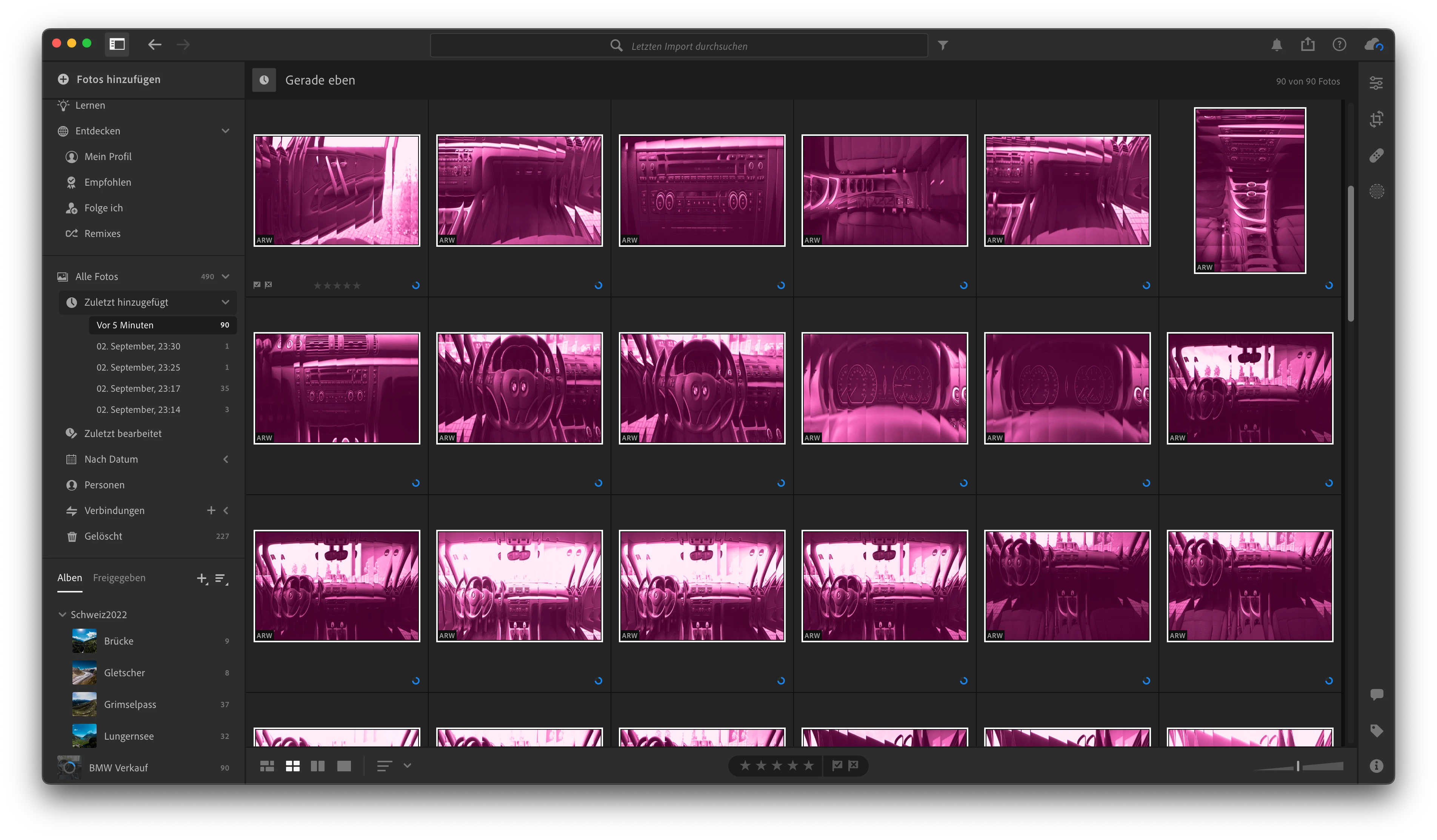Screen dimensions: 1437x840
Task: Toggle the left sidebar panel button
Action: pos(117,45)
